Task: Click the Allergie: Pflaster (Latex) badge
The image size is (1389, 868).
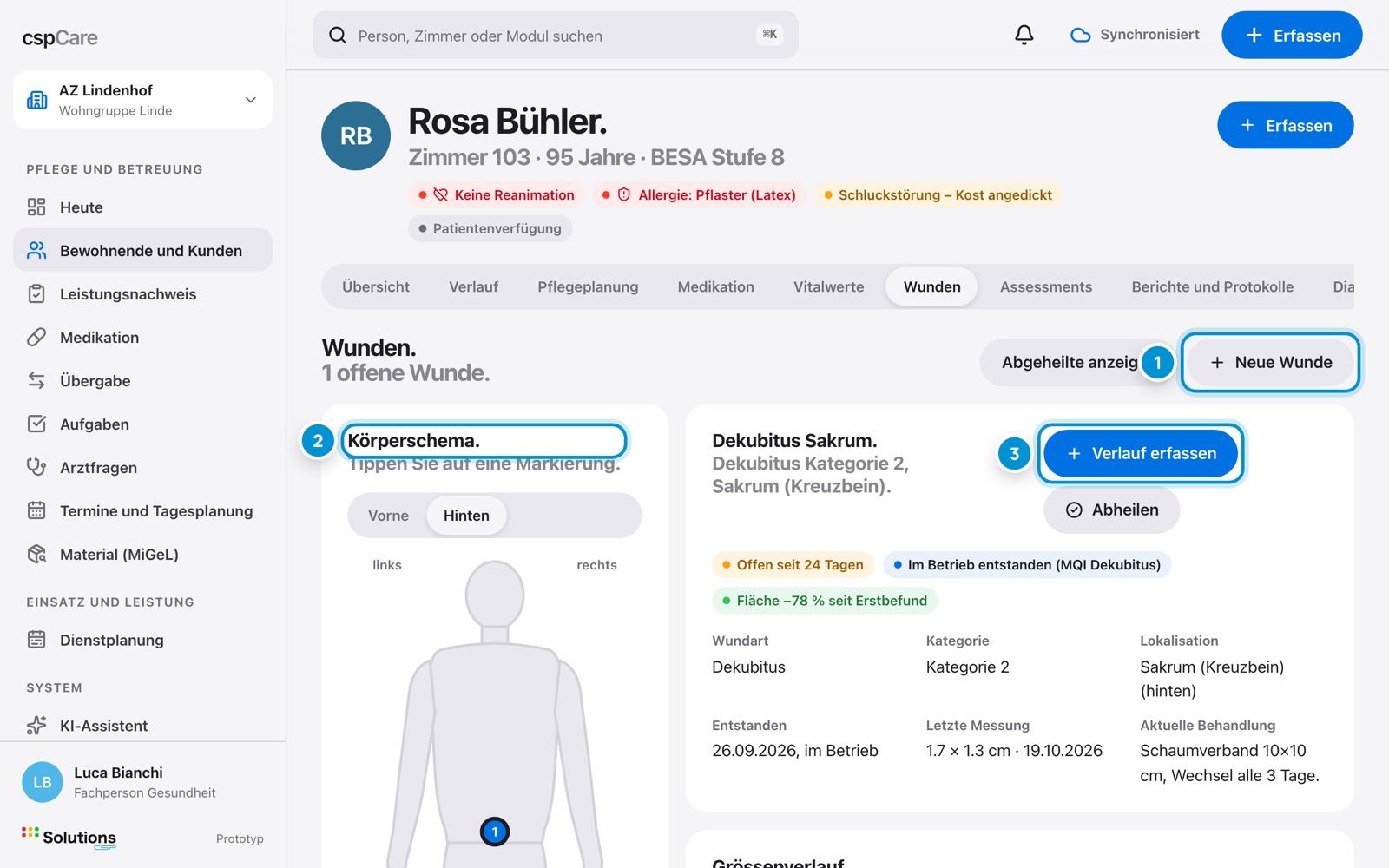Action: (699, 194)
